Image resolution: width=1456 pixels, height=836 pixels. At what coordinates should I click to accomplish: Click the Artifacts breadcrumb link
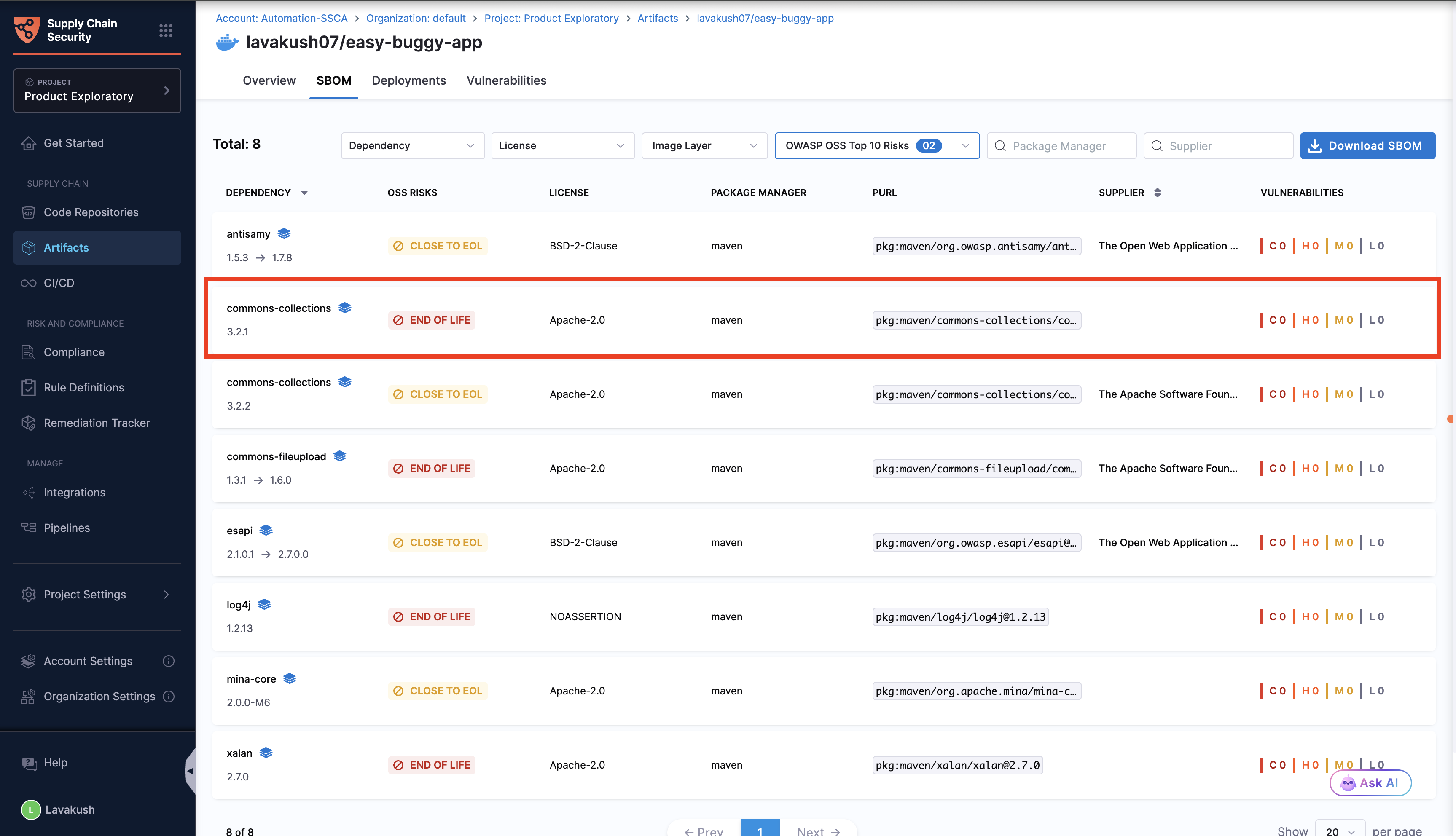[658, 19]
